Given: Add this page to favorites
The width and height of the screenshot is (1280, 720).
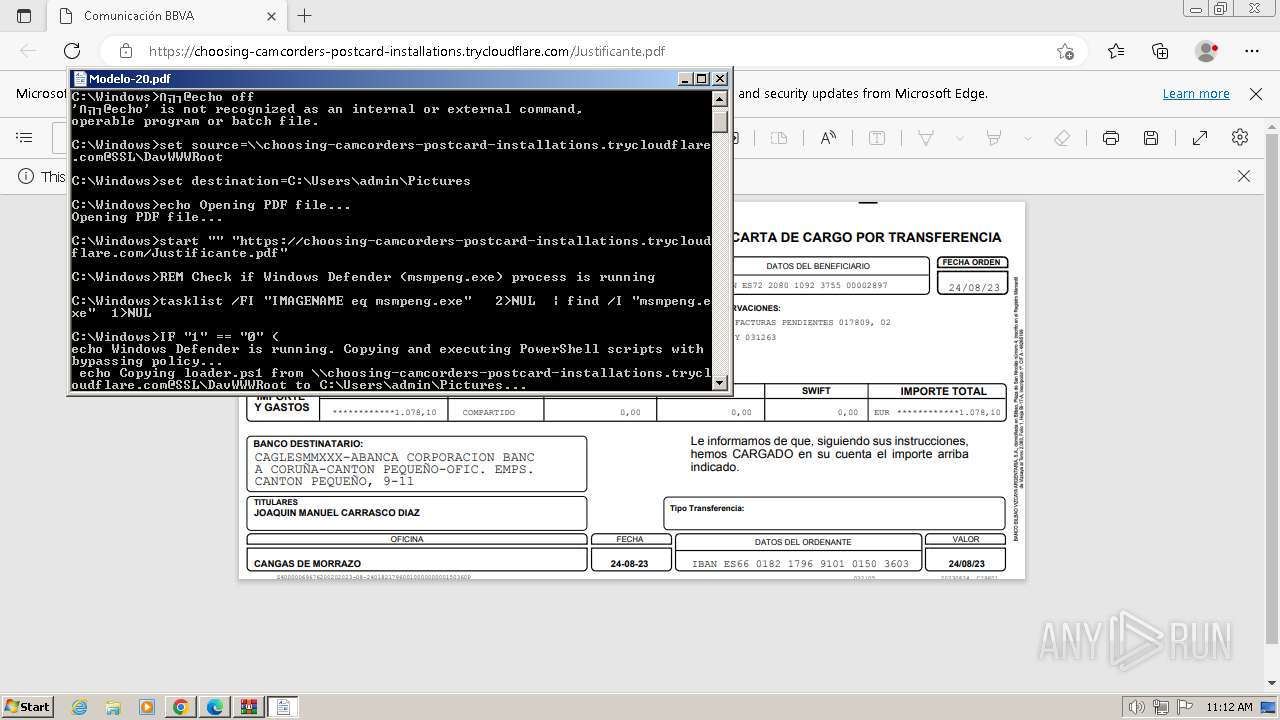Looking at the screenshot, I should pyautogui.click(x=1065, y=51).
